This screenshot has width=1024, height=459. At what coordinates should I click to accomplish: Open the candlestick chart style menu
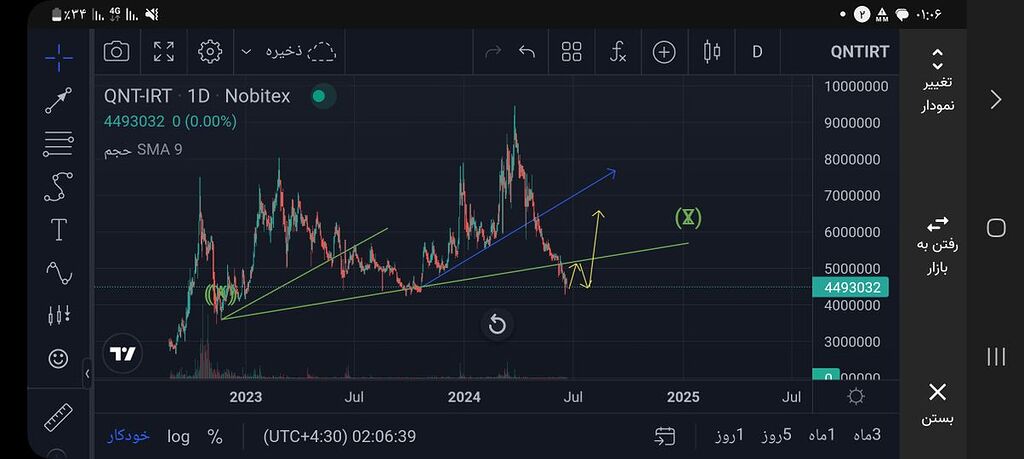pyautogui.click(x=712, y=52)
